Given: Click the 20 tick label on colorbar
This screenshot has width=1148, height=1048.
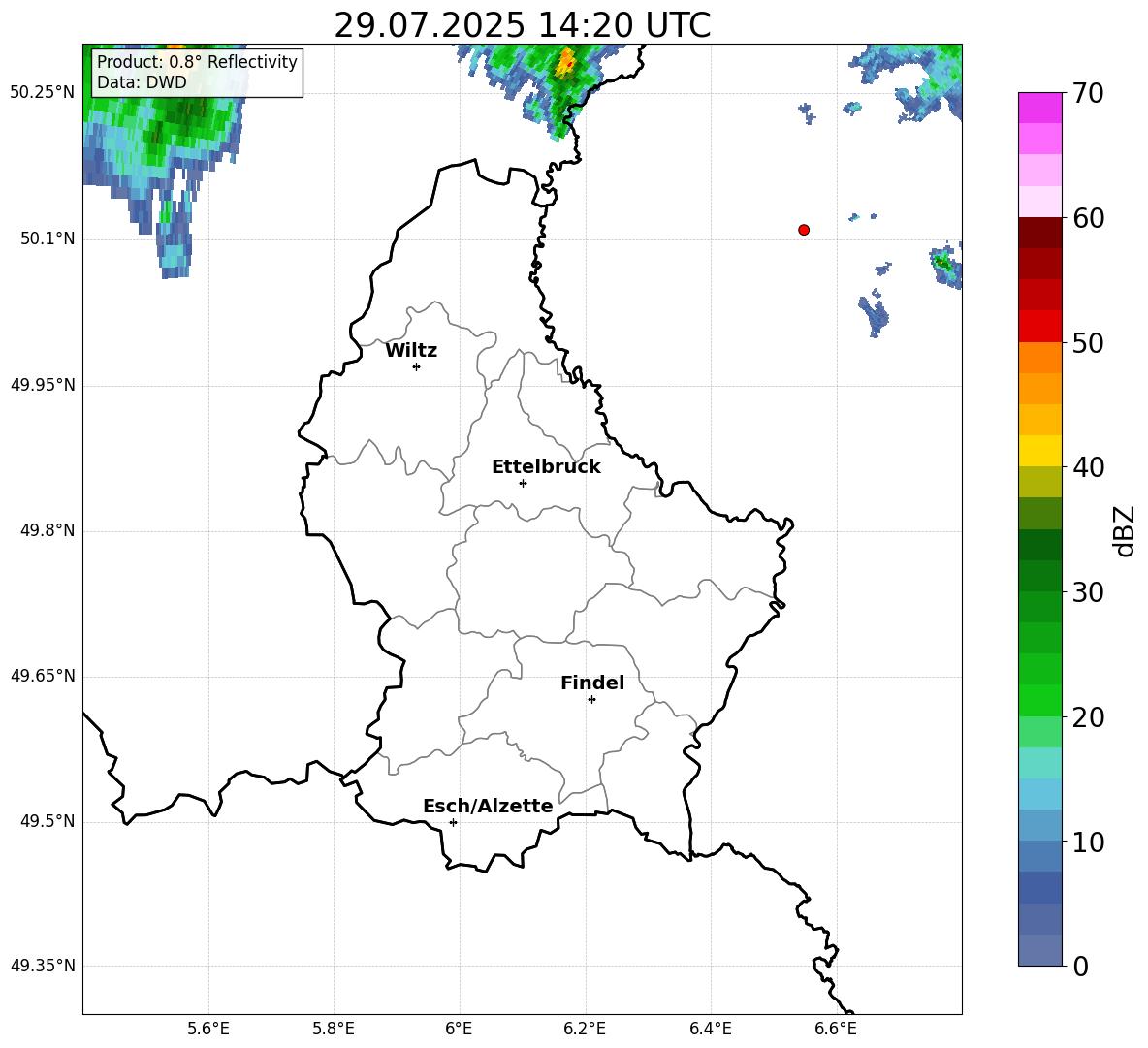Looking at the screenshot, I should [x=1087, y=717].
